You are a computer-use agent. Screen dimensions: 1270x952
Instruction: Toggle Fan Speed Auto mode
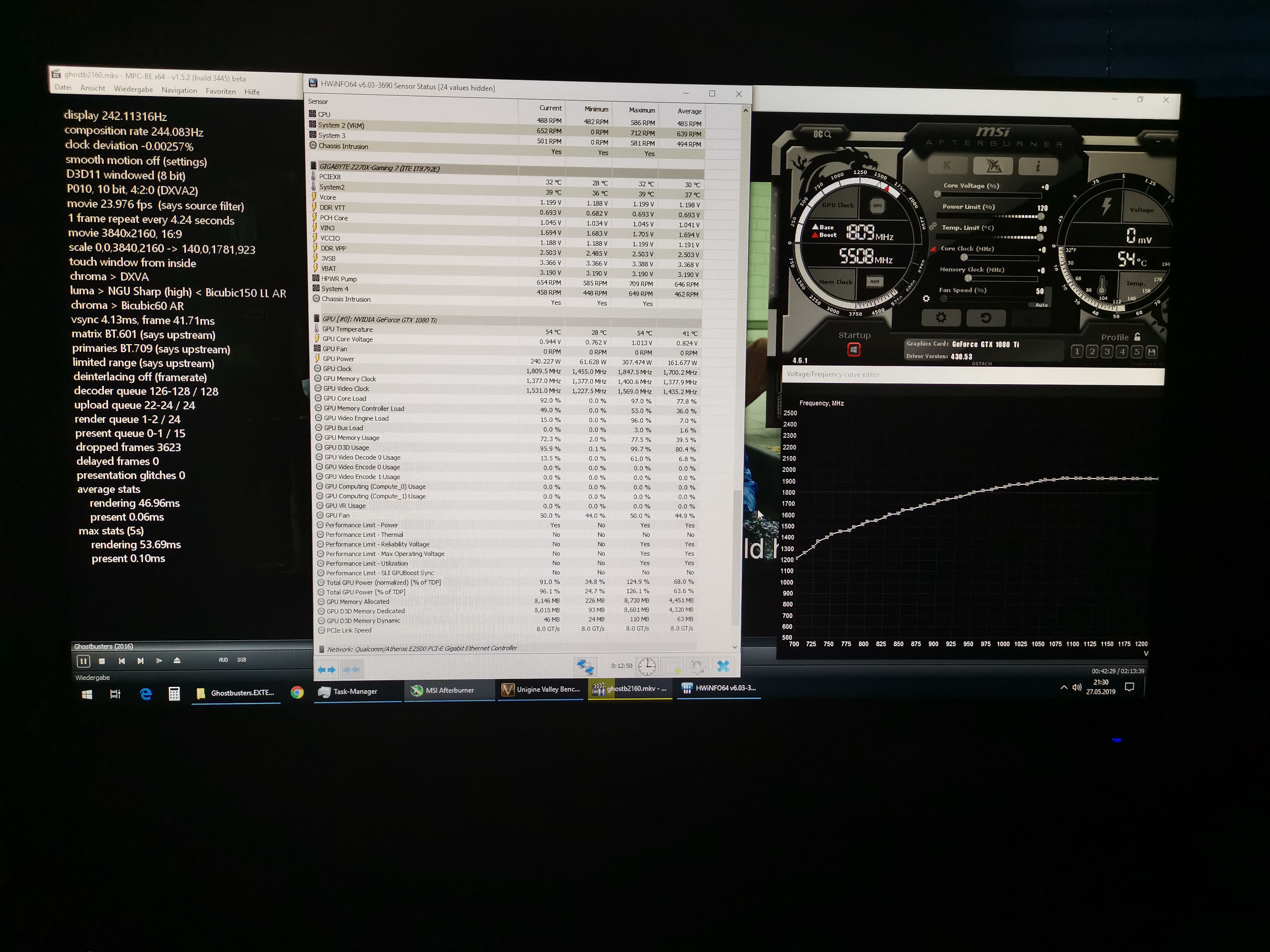[1042, 305]
